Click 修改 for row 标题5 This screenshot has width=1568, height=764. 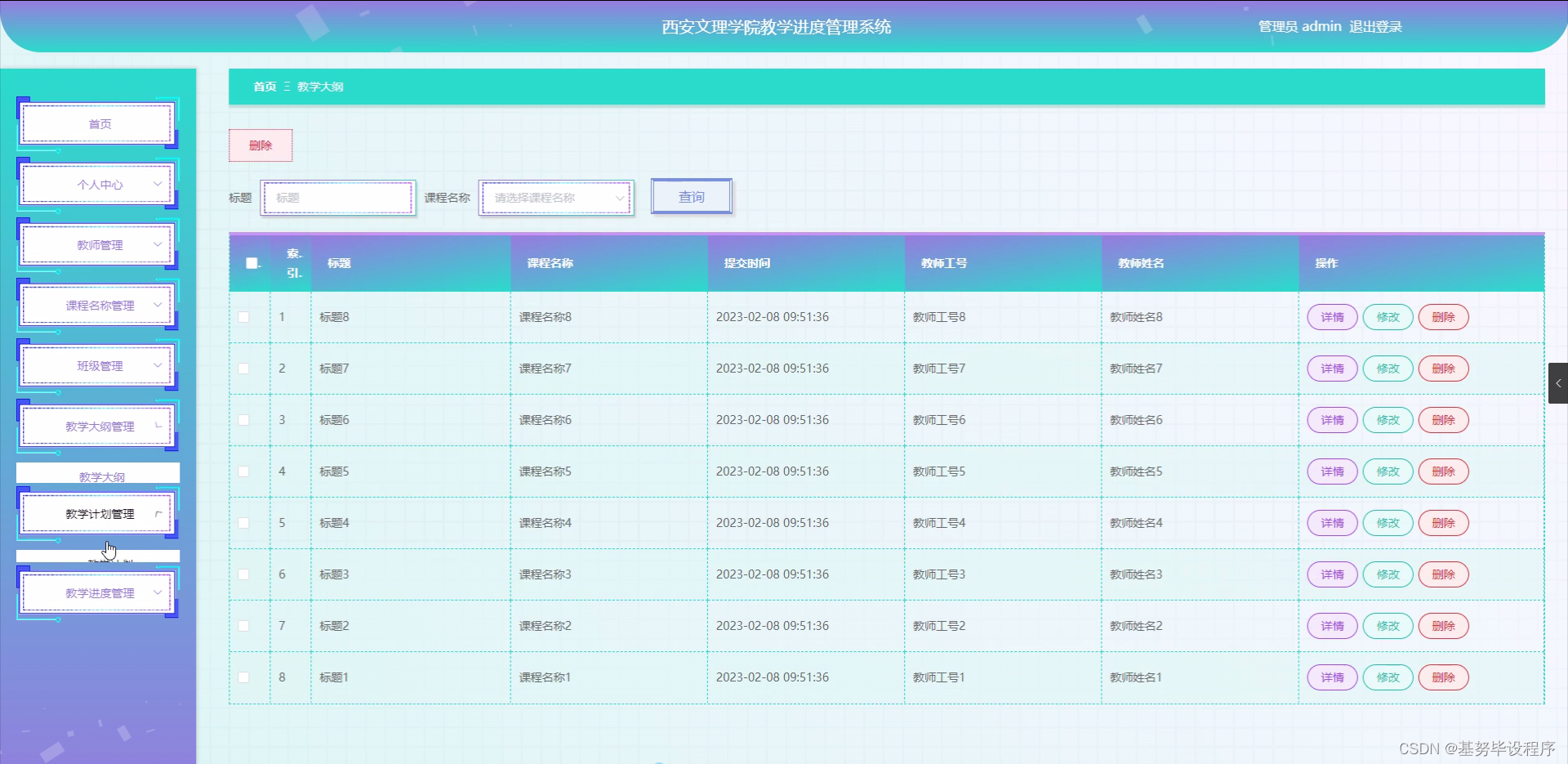point(1388,471)
